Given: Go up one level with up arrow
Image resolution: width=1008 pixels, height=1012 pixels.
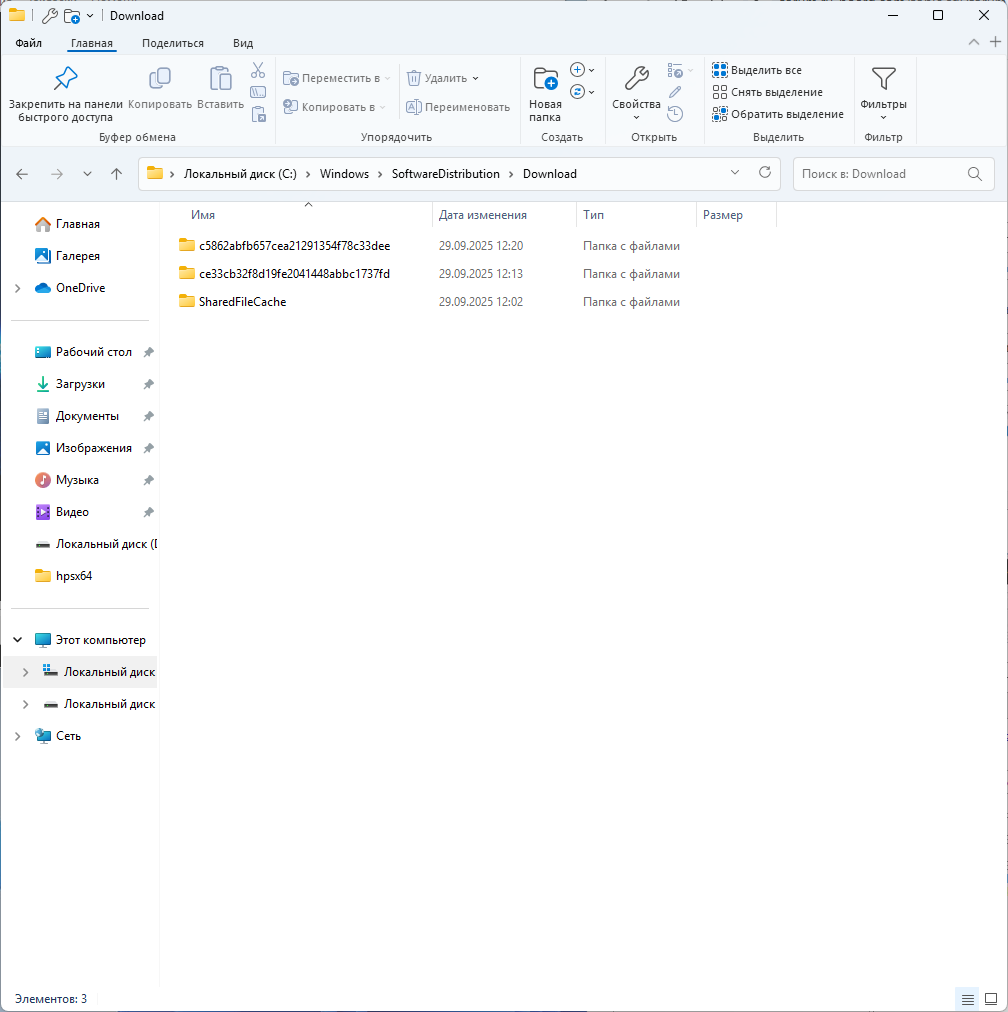Looking at the screenshot, I should pyautogui.click(x=116, y=174).
